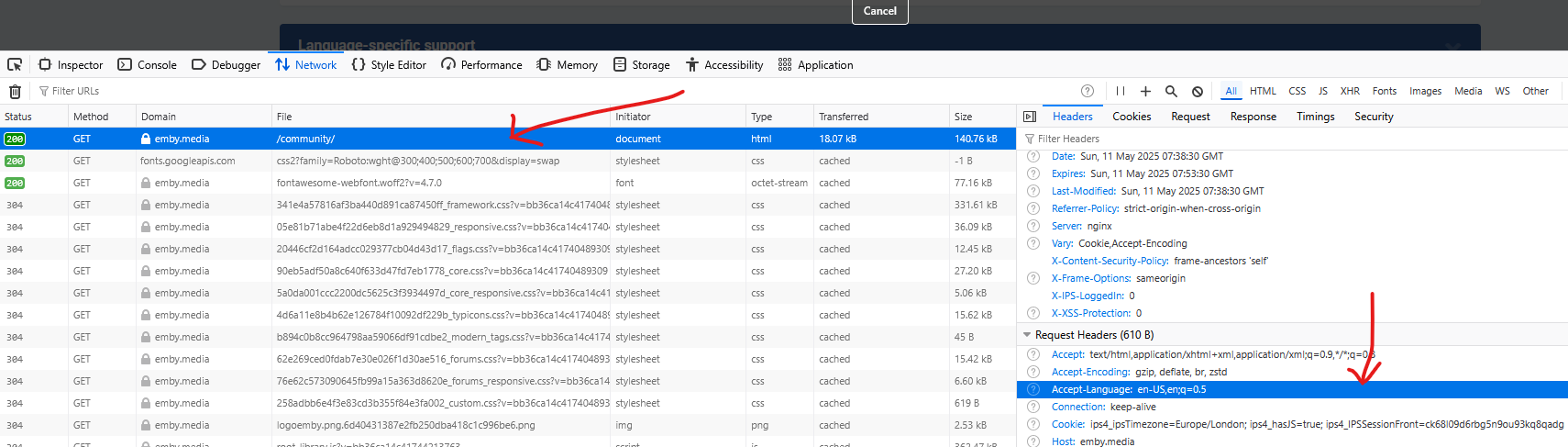This screenshot has width=1568, height=447.
Task: Click the plus icon in network toolbar
Action: point(1145,92)
